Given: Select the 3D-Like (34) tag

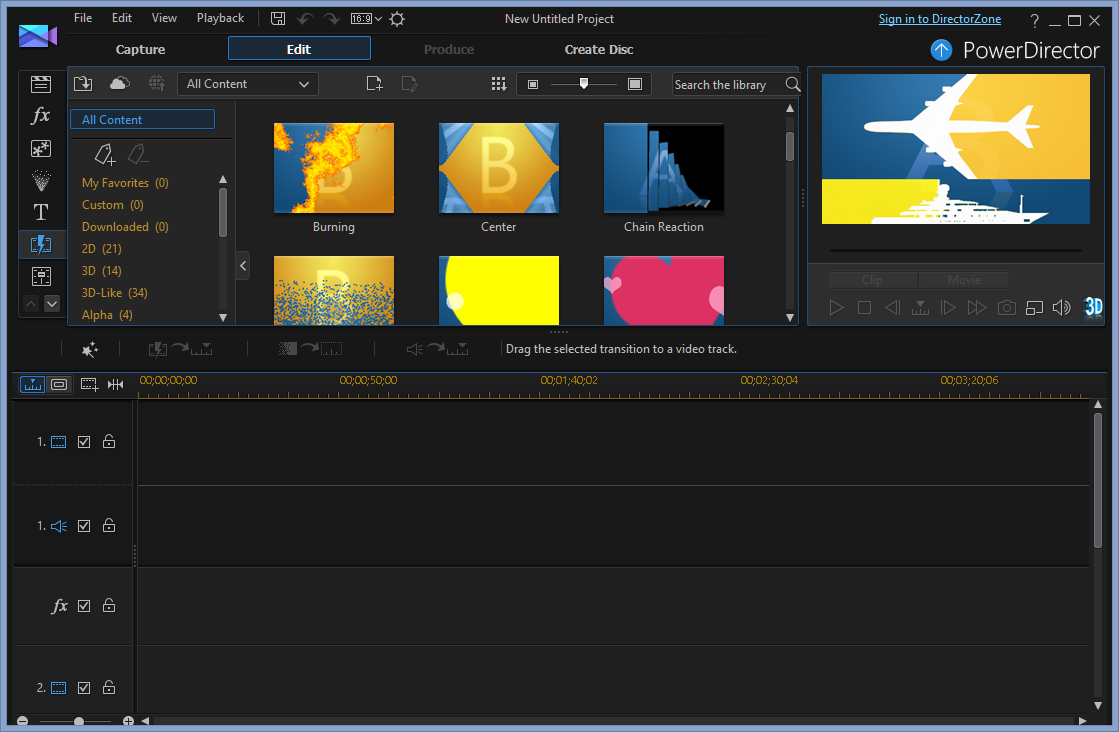Looking at the screenshot, I should pyautogui.click(x=115, y=293).
